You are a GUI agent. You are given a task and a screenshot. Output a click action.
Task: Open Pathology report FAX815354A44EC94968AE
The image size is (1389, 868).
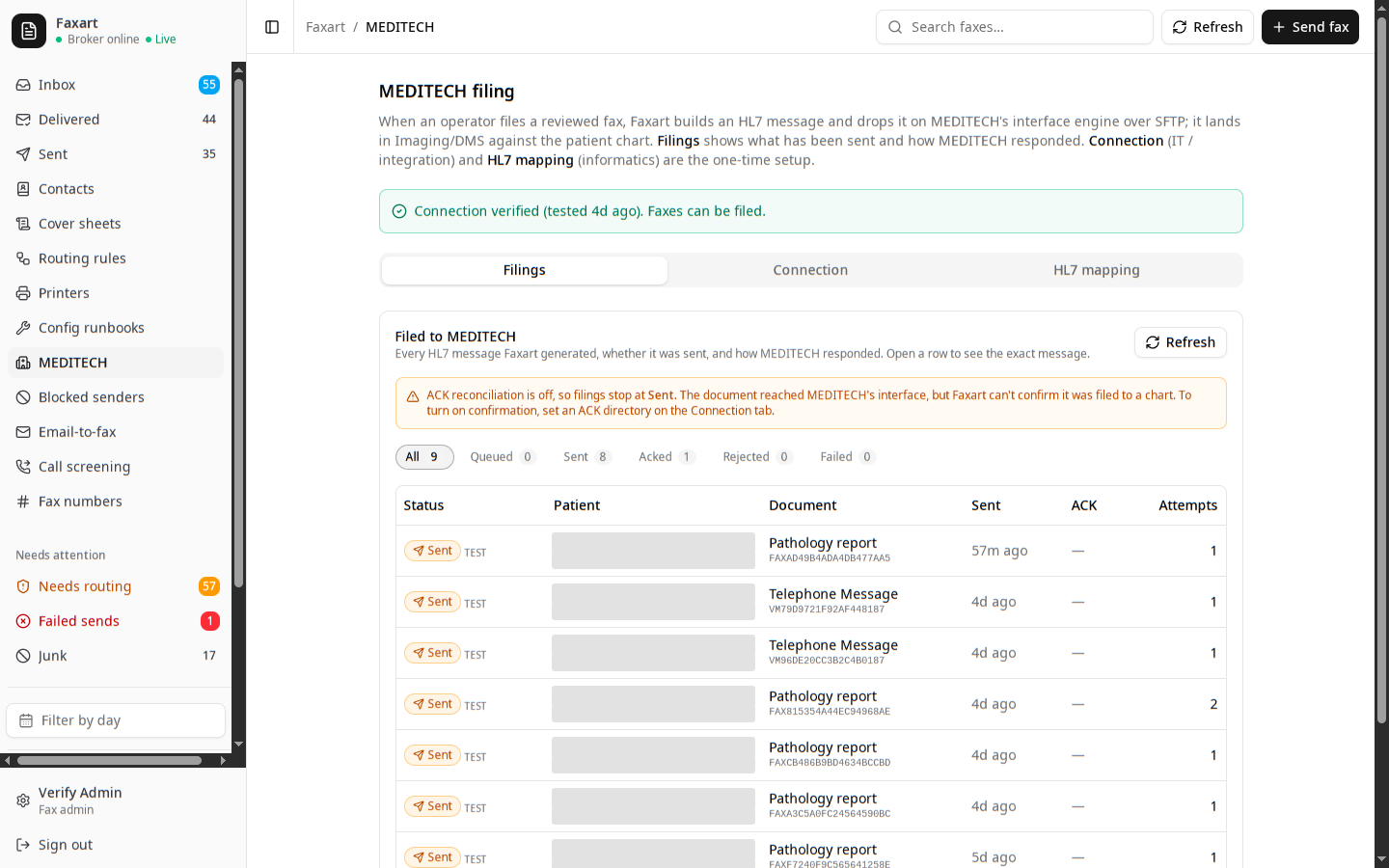click(810, 704)
